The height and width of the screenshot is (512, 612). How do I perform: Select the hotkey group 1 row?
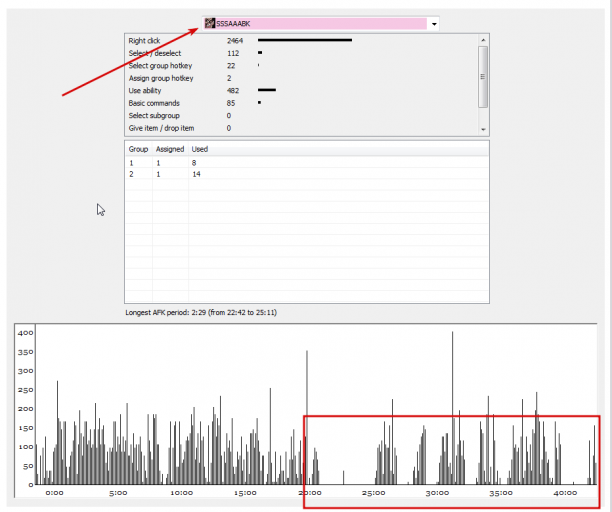tap(307, 163)
